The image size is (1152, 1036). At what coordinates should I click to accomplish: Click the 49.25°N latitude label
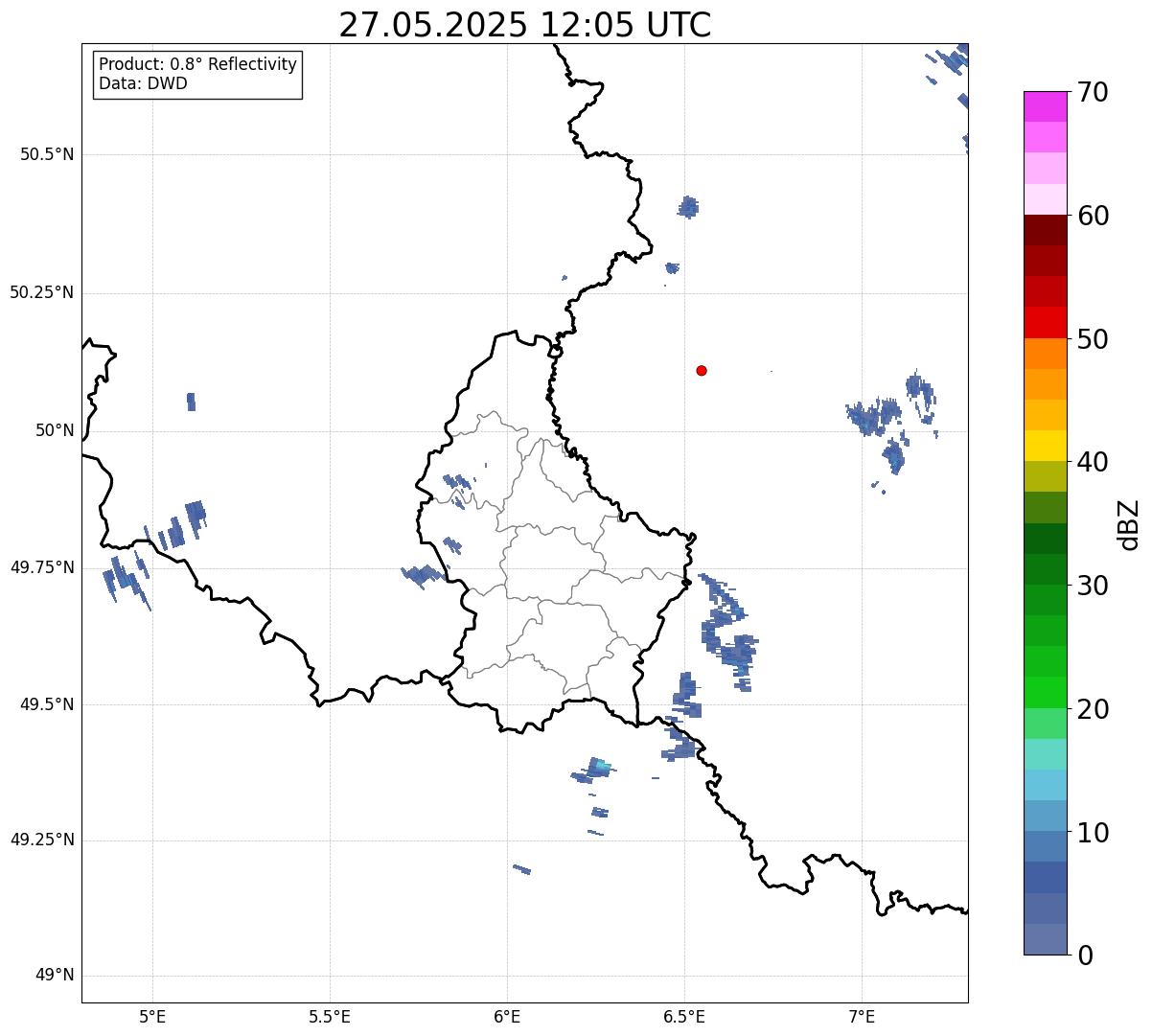point(42,840)
